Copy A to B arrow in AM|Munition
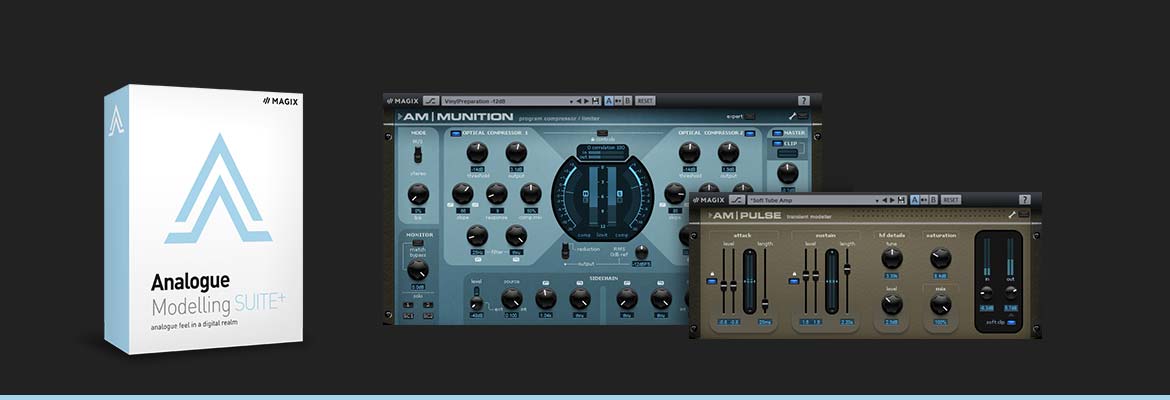Image resolution: width=1170 pixels, height=400 pixels. click(619, 101)
